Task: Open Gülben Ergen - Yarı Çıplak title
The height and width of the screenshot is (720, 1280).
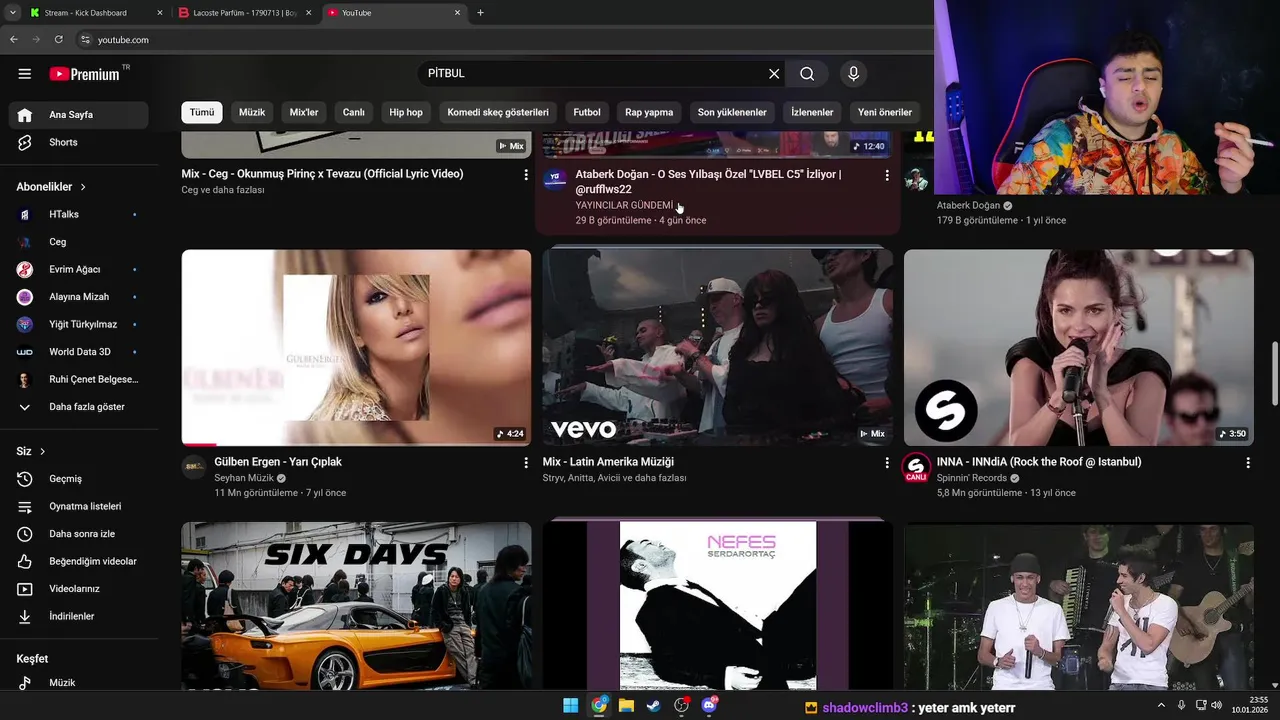Action: [278, 462]
